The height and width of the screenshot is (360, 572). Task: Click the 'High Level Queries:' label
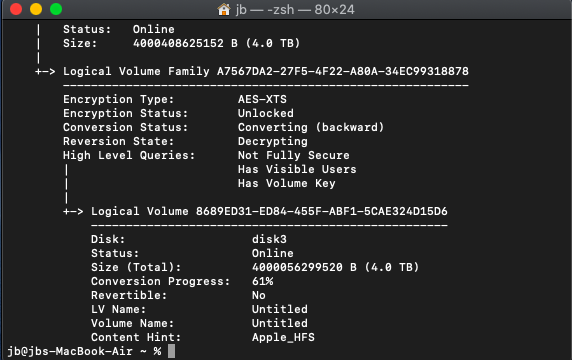tap(129, 155)
